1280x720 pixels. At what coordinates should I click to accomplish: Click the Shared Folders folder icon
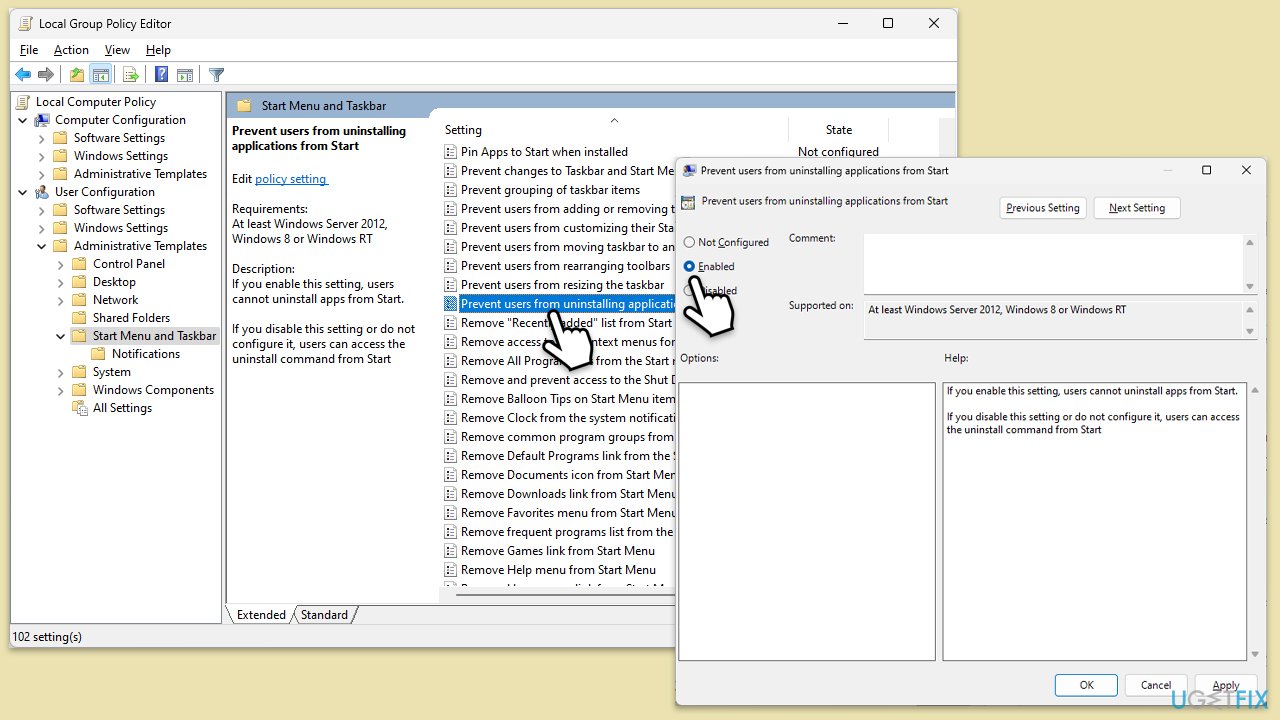pos(80,318)
